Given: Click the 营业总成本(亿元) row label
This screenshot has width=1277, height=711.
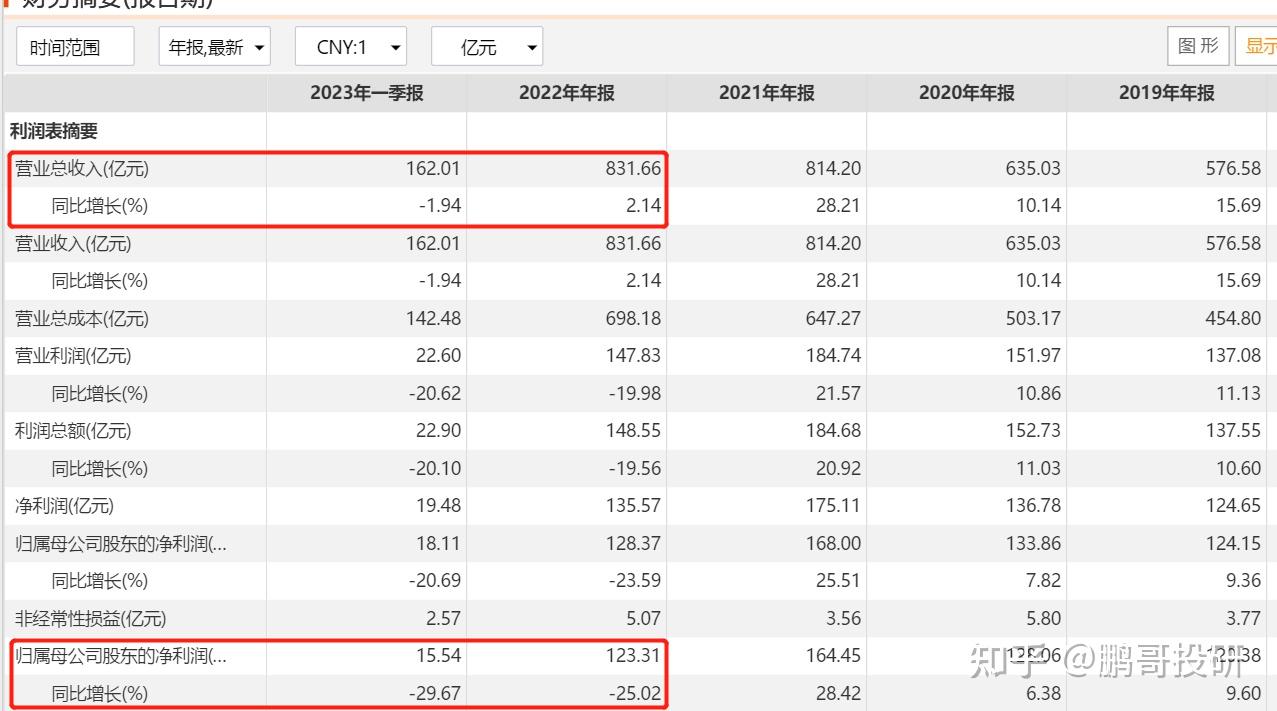Looking at the screenshot, I should click(82, 318).
